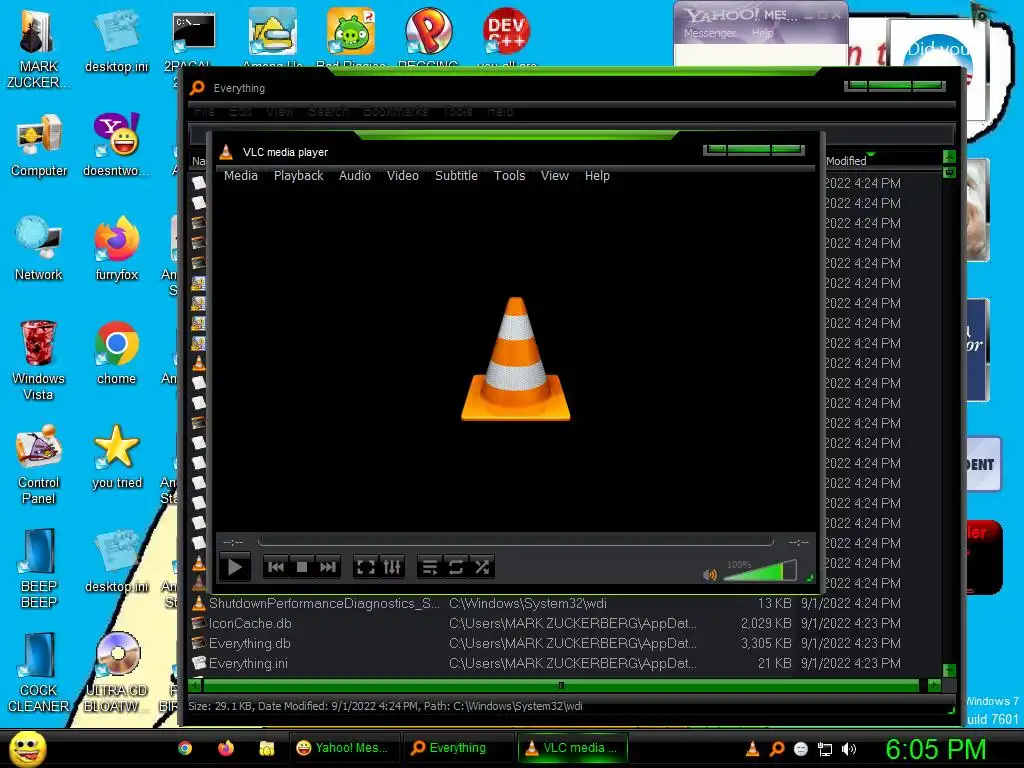
Task: Select the you tried star icon
Action: point(116,456)
